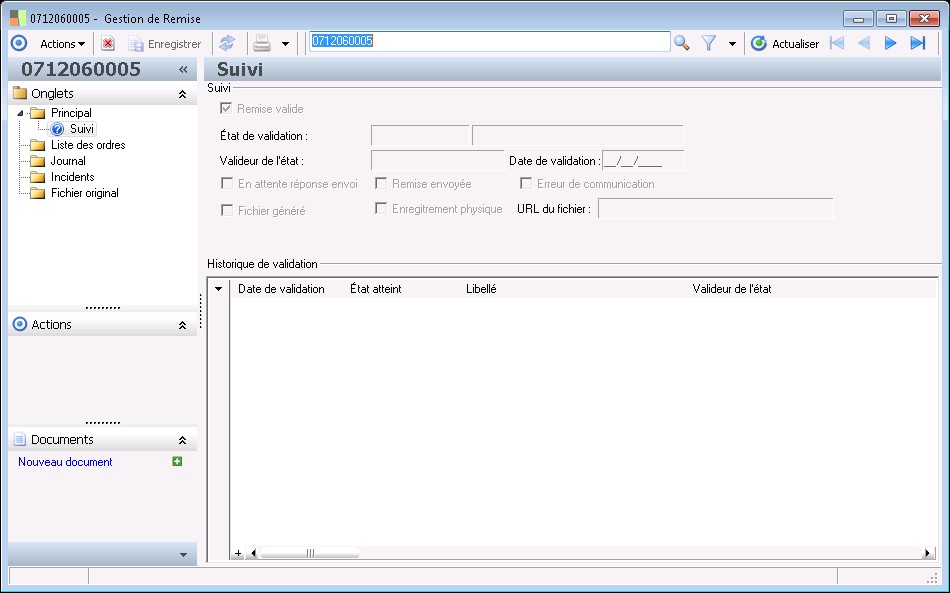
Task: Click the Incidents folder icon
Action: pos(38,177)
